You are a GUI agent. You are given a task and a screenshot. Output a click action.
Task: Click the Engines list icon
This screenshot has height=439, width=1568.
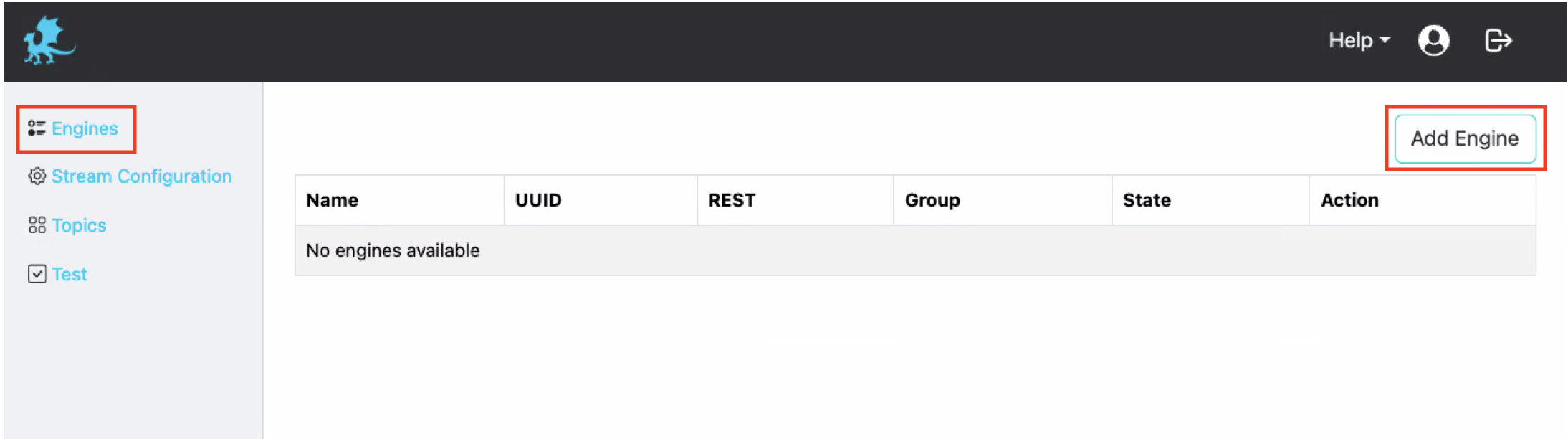[x=37, y=128]
